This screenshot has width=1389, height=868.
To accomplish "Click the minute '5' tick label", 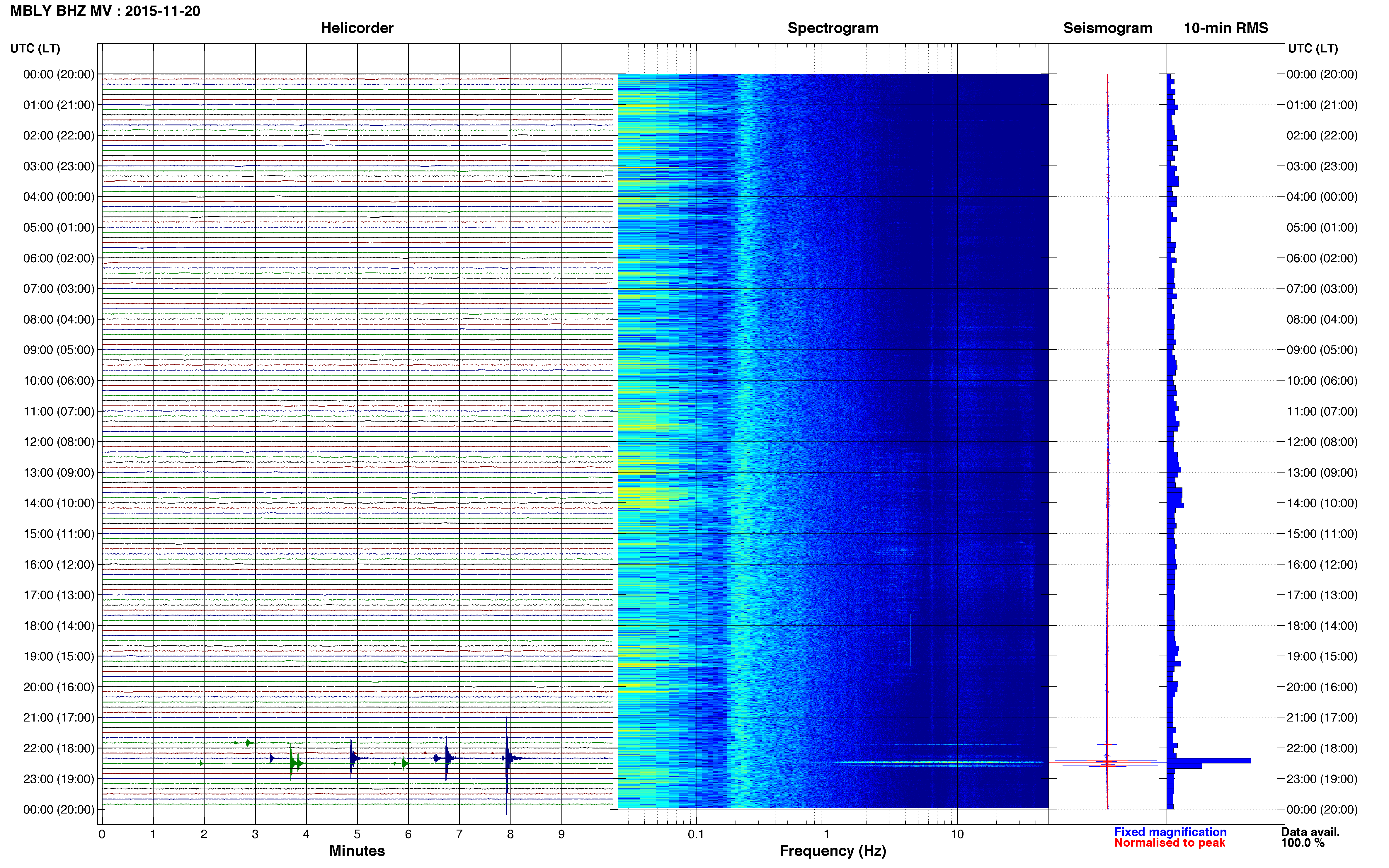I will (x=357, y=834).
